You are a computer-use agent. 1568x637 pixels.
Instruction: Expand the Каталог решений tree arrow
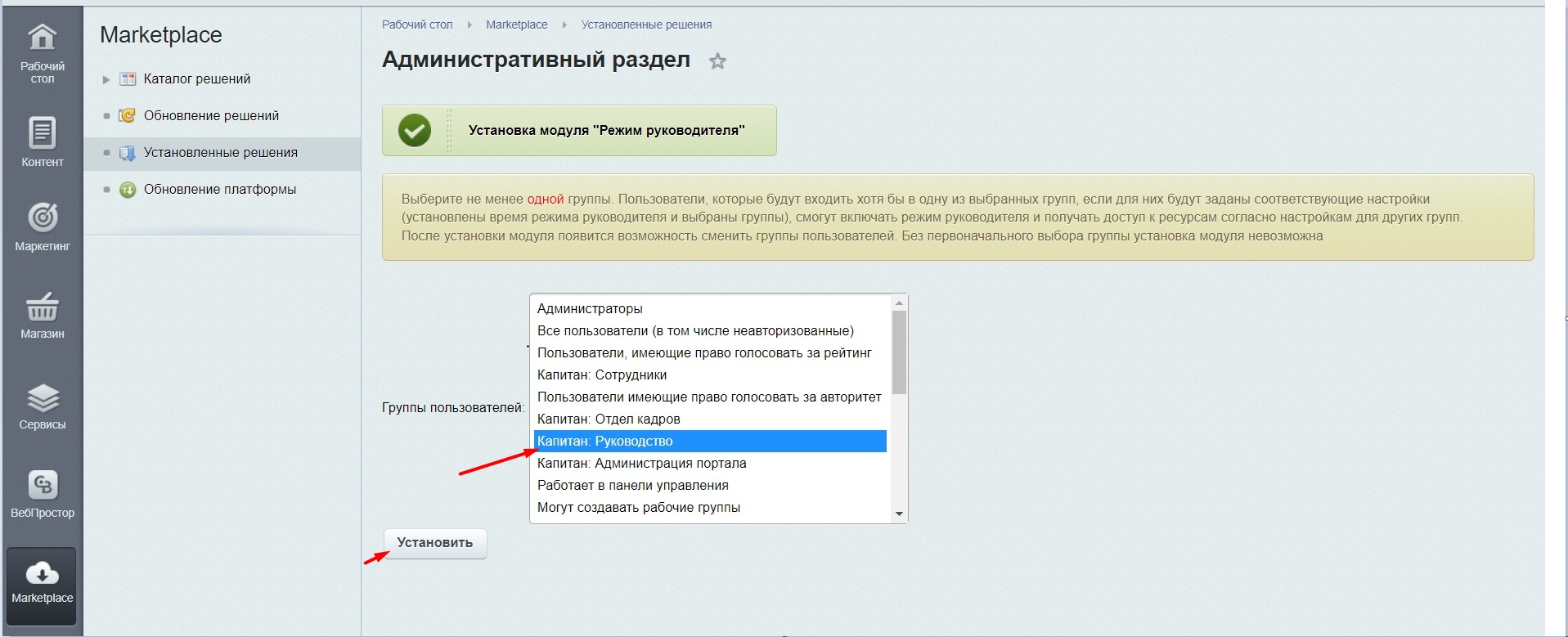(106, 79)
